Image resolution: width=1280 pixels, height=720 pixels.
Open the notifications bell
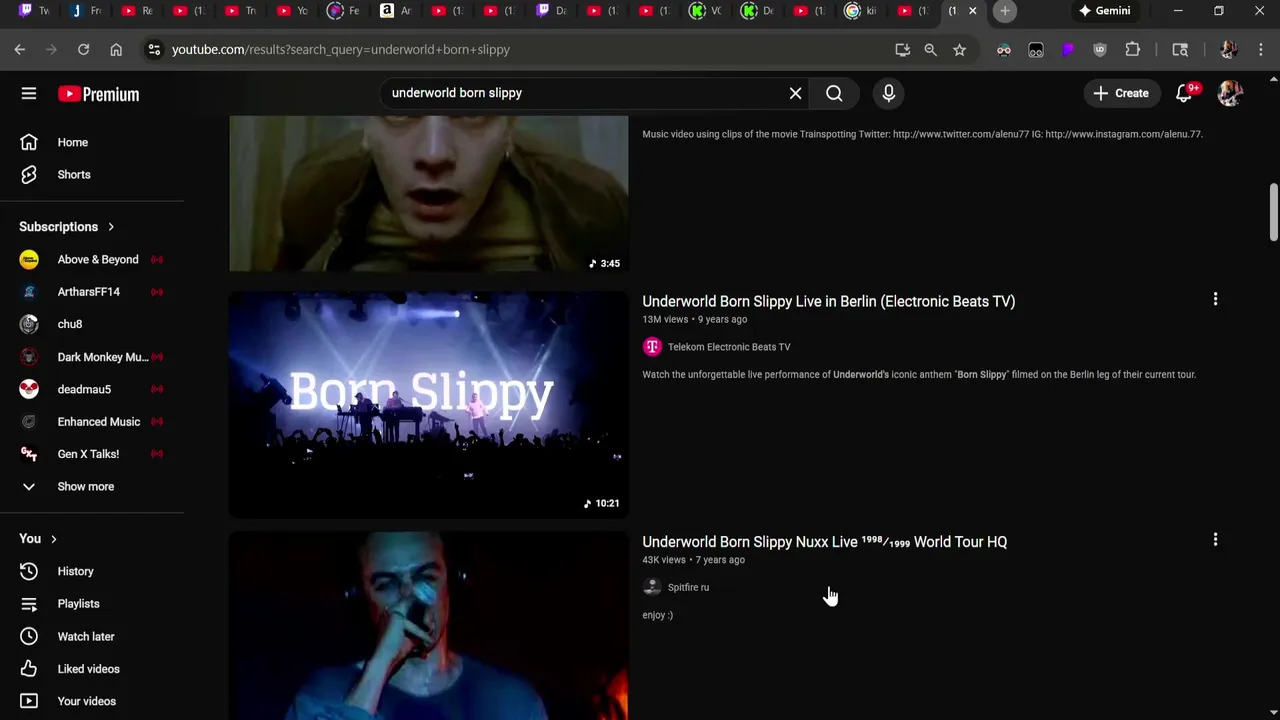point(1184,93)
